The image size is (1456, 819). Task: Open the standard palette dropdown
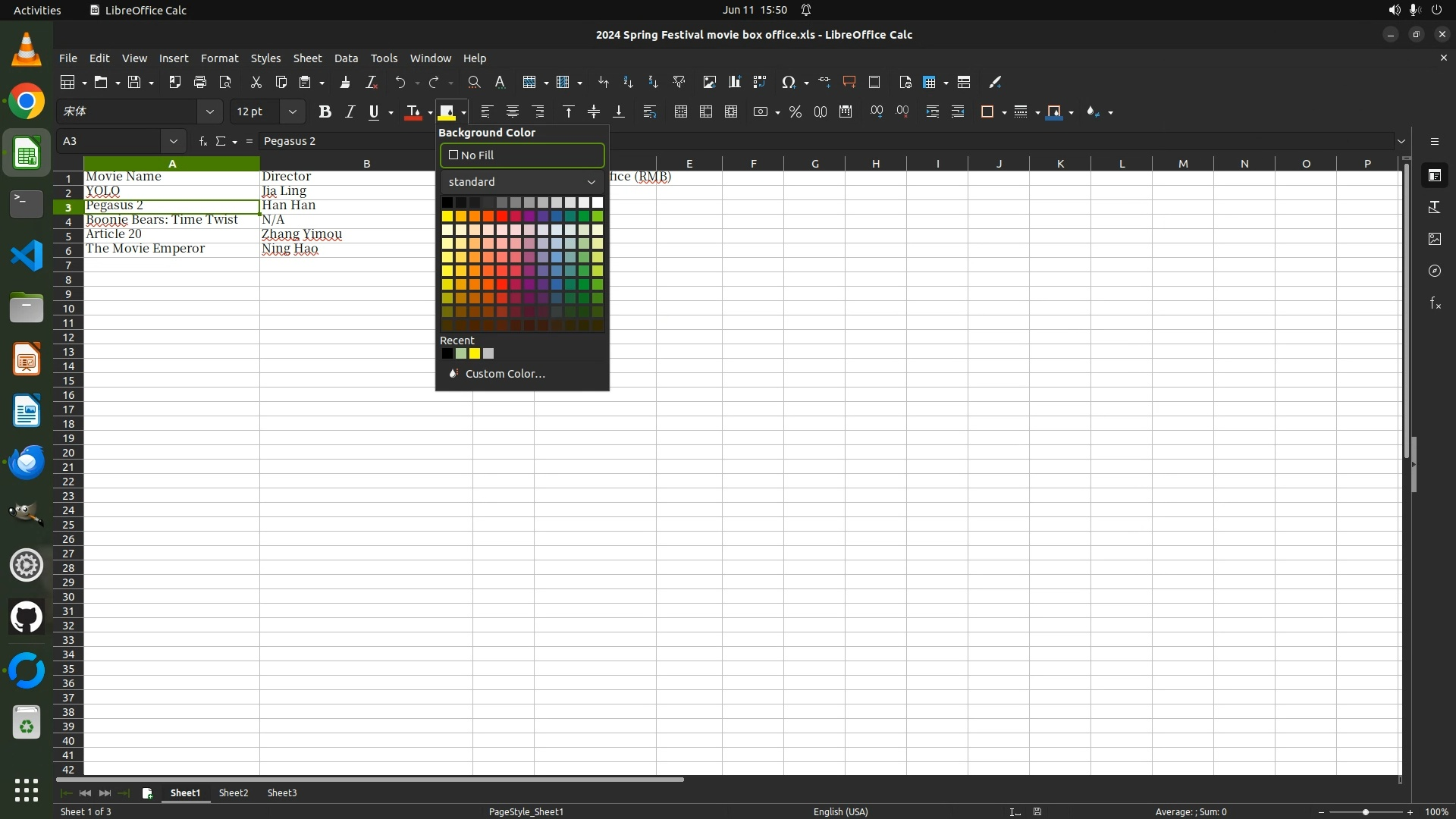(522, 182)
